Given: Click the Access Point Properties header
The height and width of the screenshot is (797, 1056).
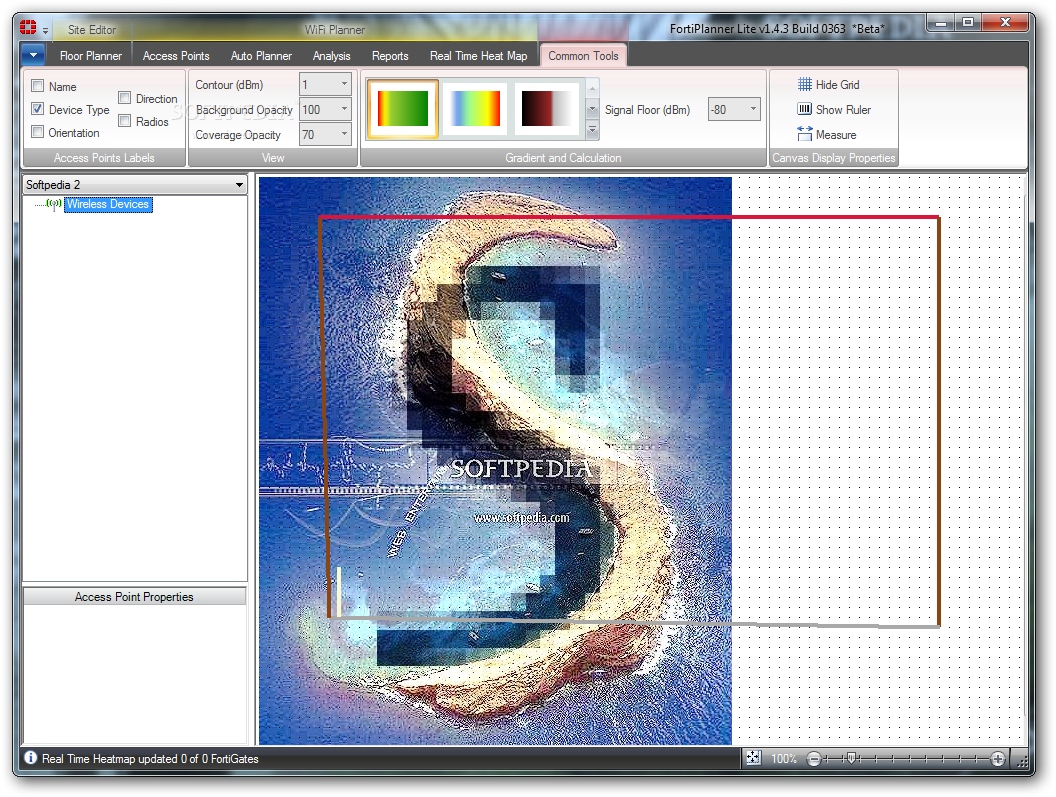Looking at the screenshot, I should click(134, 597).
